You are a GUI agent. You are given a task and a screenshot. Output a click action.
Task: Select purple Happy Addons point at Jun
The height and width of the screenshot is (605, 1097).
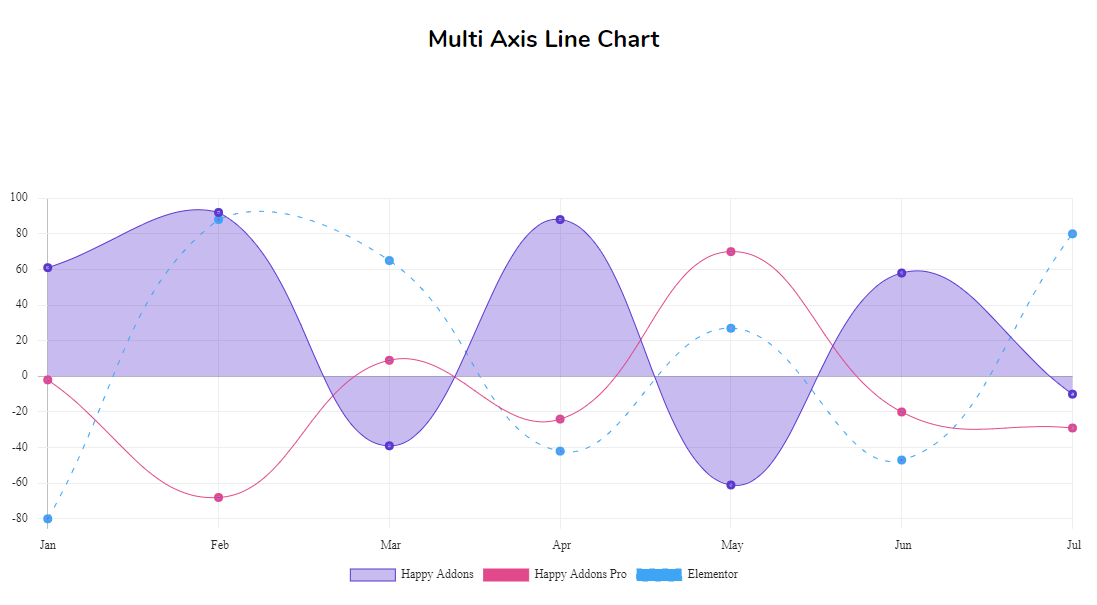[x=902, y=273]
